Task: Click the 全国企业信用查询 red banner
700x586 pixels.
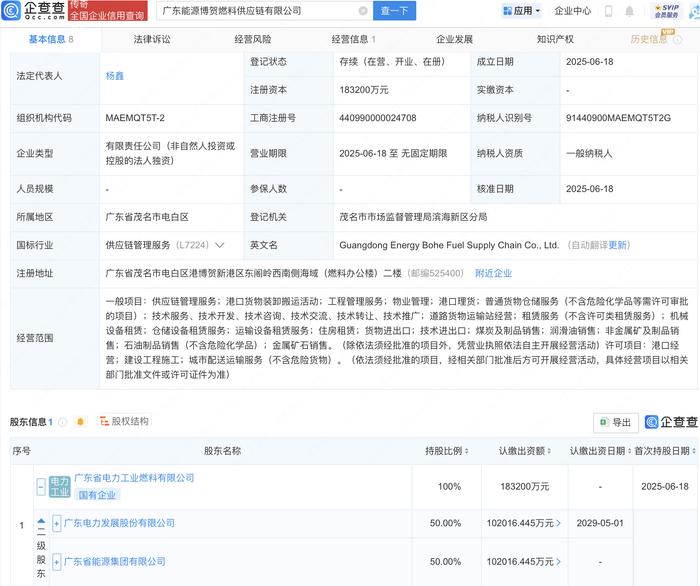Action: pyautogui.click(x=108, y=11)
